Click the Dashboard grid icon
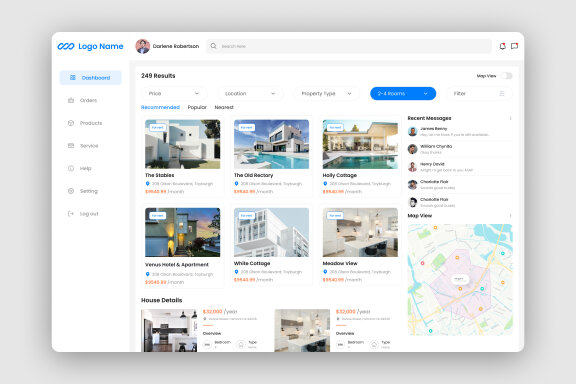 [x=73, y=78]
